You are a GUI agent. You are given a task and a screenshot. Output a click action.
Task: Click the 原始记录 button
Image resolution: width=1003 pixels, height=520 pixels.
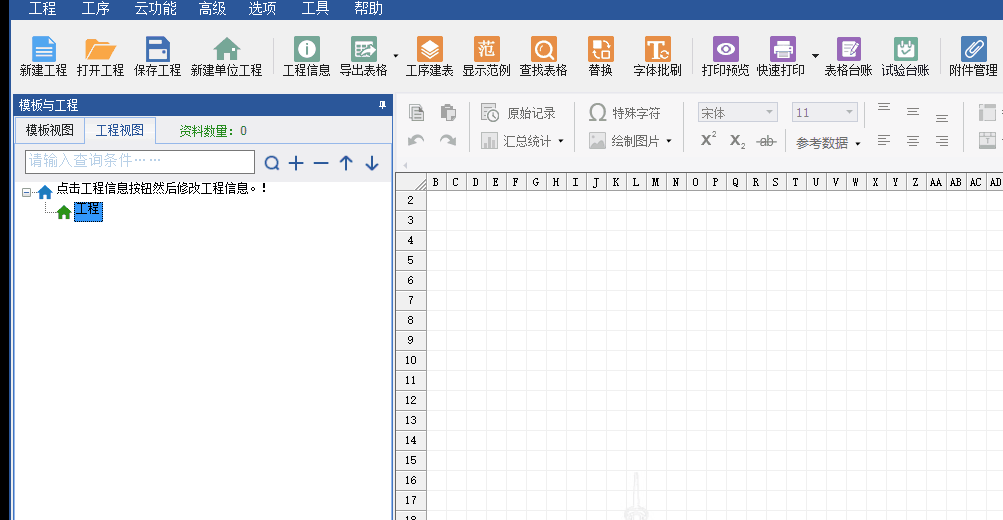[x=518, y=113]
